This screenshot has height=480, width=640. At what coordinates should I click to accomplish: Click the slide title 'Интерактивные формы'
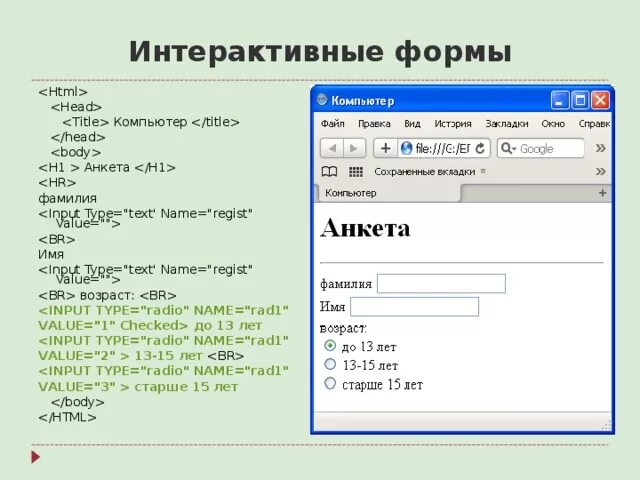(x=320, y=52)
